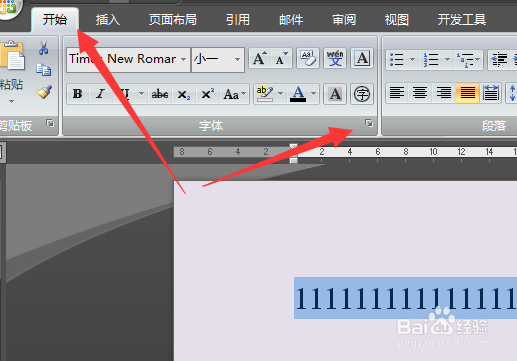Switch to 视图 tab
The width and height of the screenshot is (517, 361).
pyautogui.click(x=397, y=20)
